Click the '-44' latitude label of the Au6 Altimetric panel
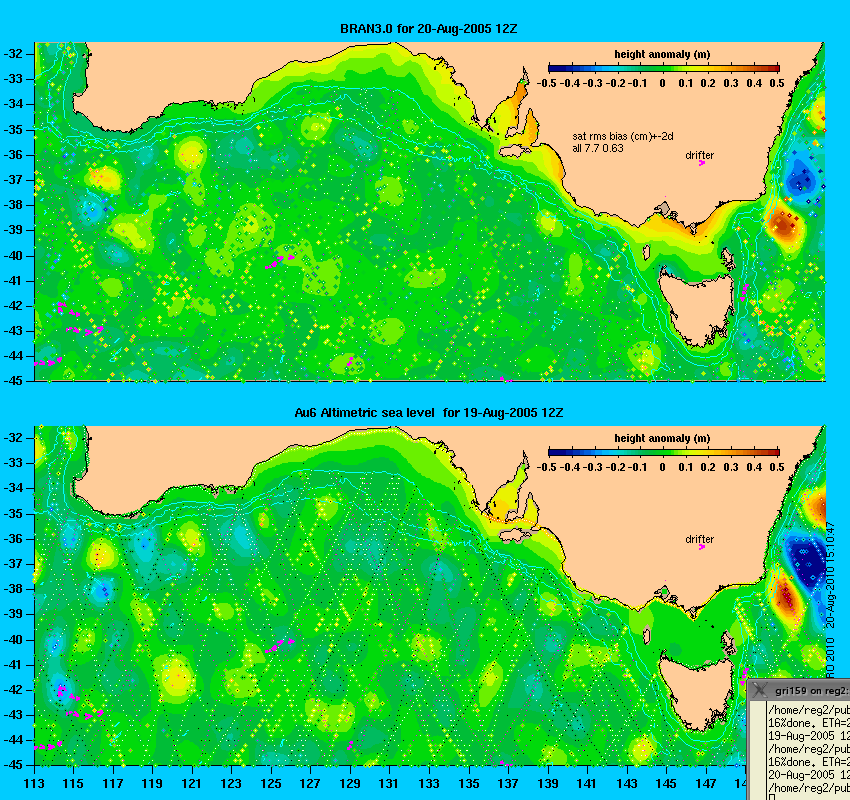 13,740
